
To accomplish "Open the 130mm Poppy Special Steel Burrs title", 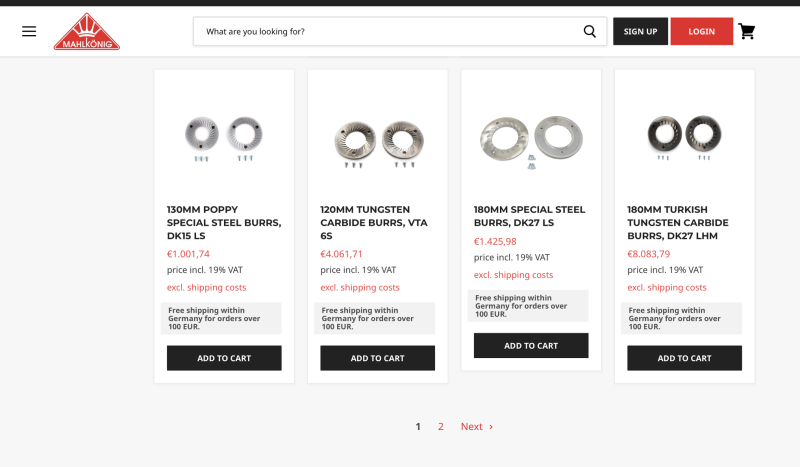I will (224, 222).
